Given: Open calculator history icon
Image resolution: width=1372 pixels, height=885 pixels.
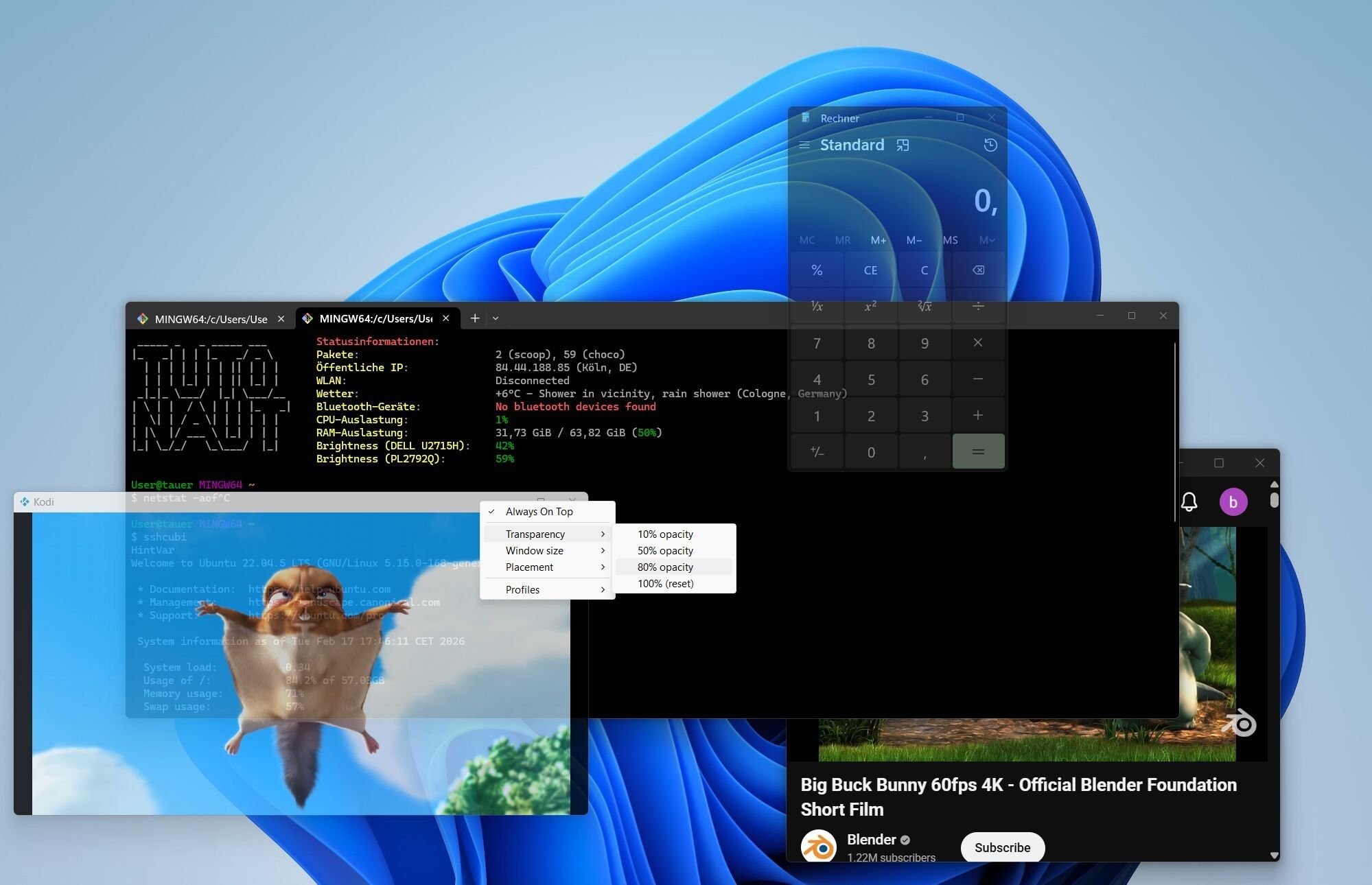Looking at the screenshot, I should (x=990, y=145).
